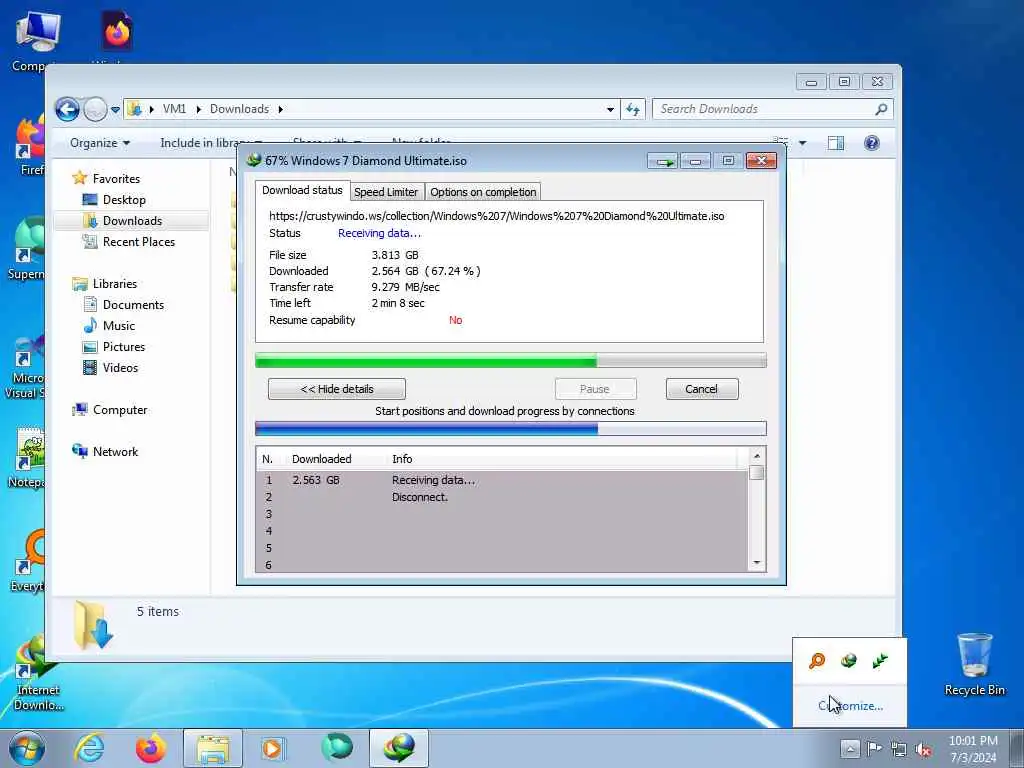Click the green download progress bar
This screenshot has height=768, width=1024.
click(511, 360)
